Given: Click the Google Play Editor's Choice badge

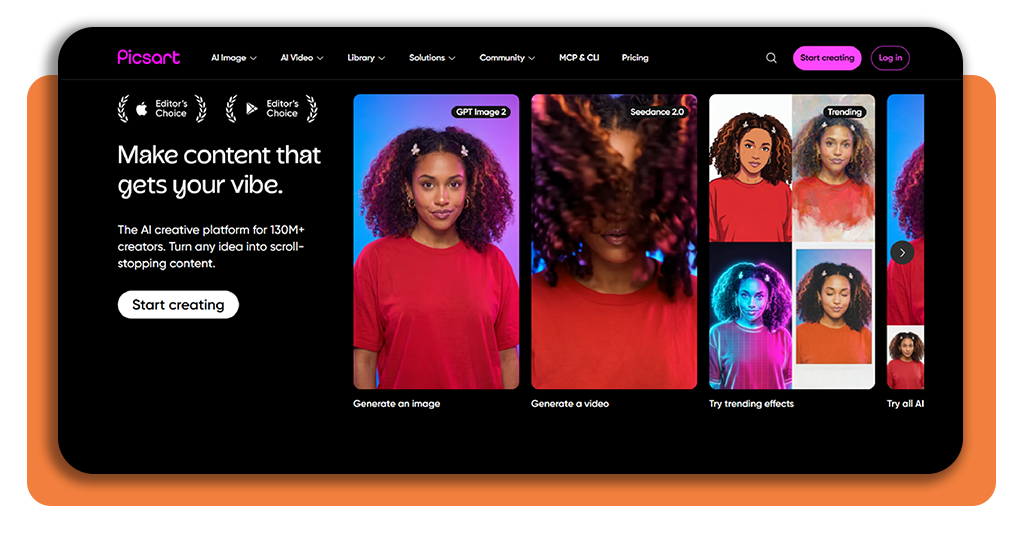Looking at the screenshot, I should point(272,108).
